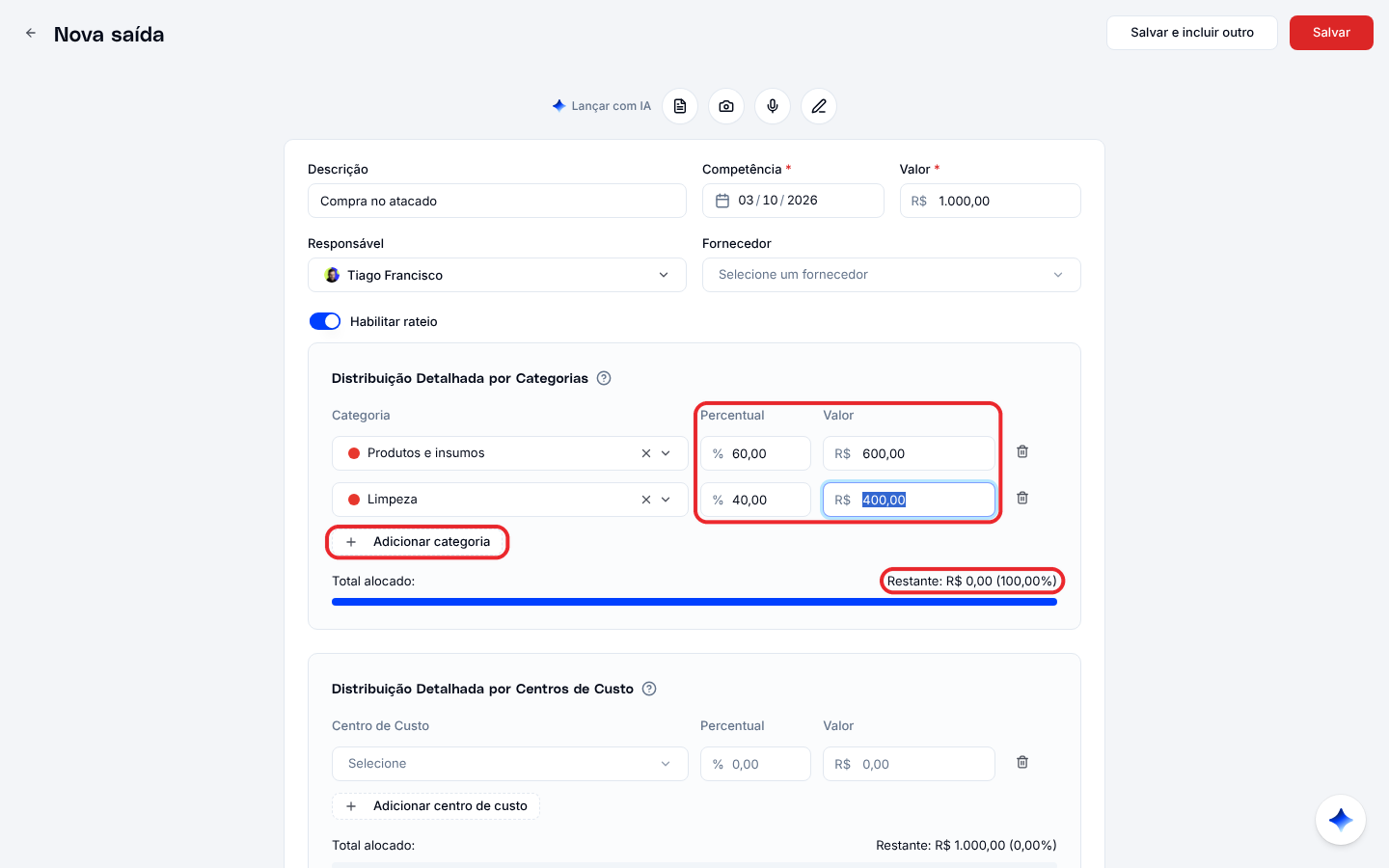Click the pencil edit icon in AI toolbar
The height and width of the screenshot is (868, 1389).
point(819,106)
